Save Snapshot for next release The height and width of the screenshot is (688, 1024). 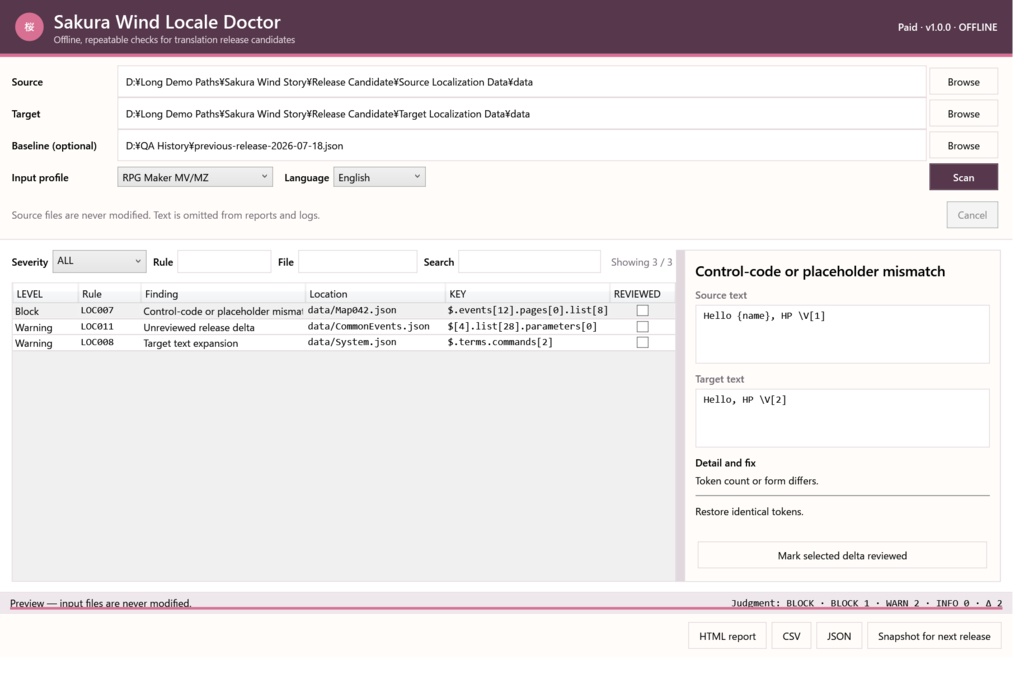click(x=934, y=636)
